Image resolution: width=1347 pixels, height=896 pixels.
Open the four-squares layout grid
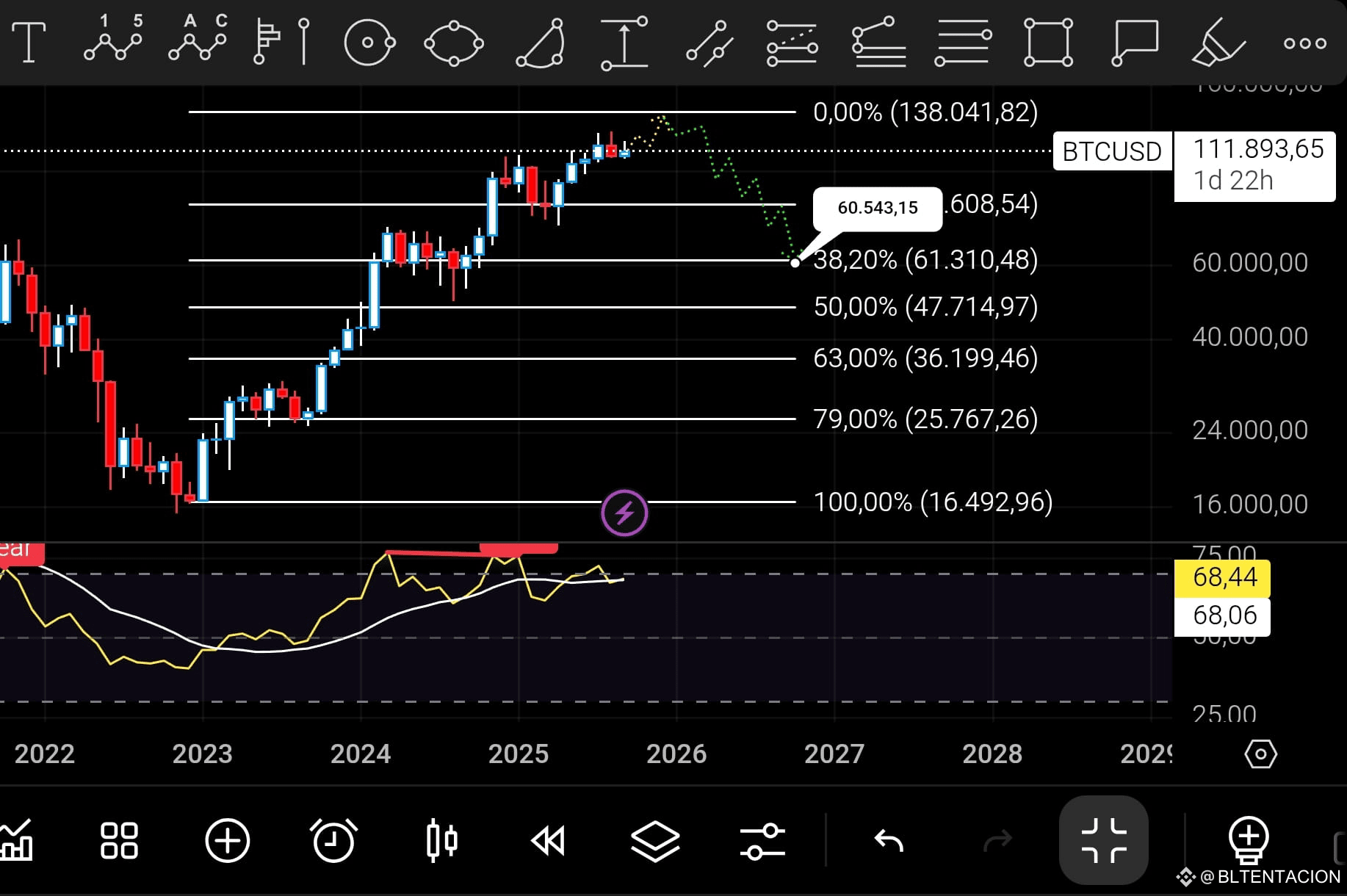pyautogui.click(x=119, y=841)
